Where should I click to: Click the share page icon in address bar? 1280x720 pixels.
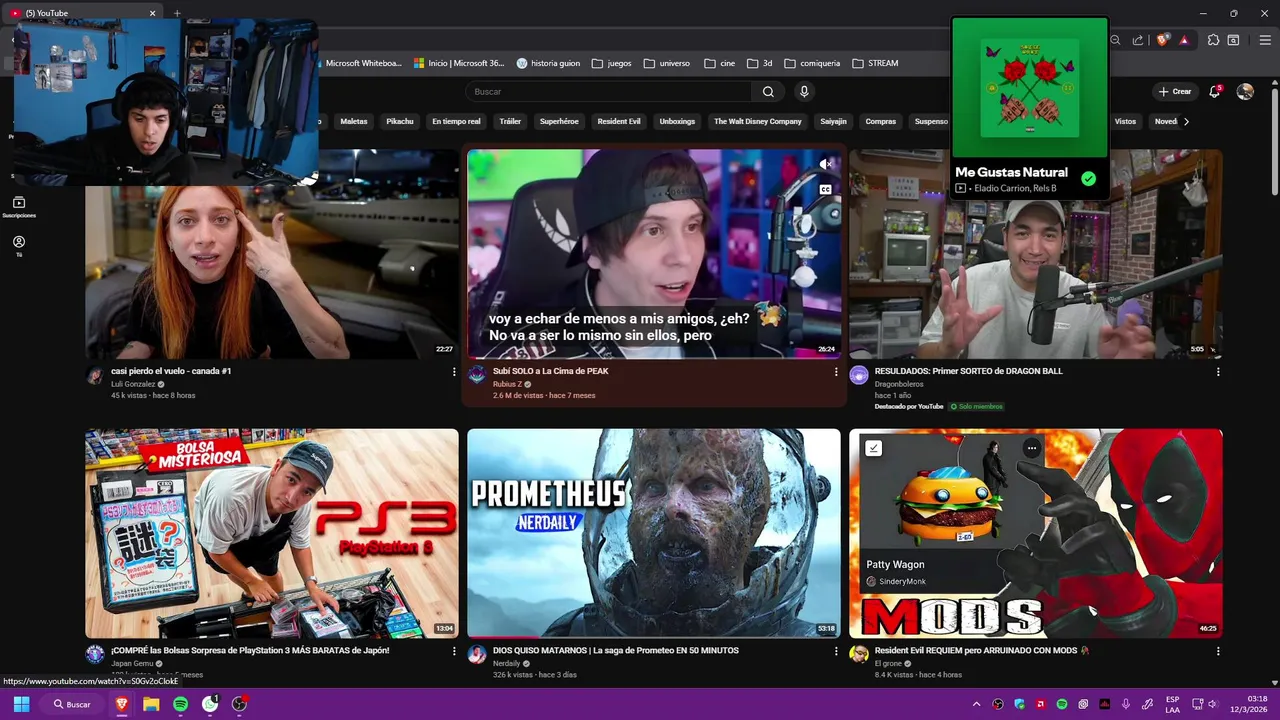pyautogui.click(x=1138, y=40)
